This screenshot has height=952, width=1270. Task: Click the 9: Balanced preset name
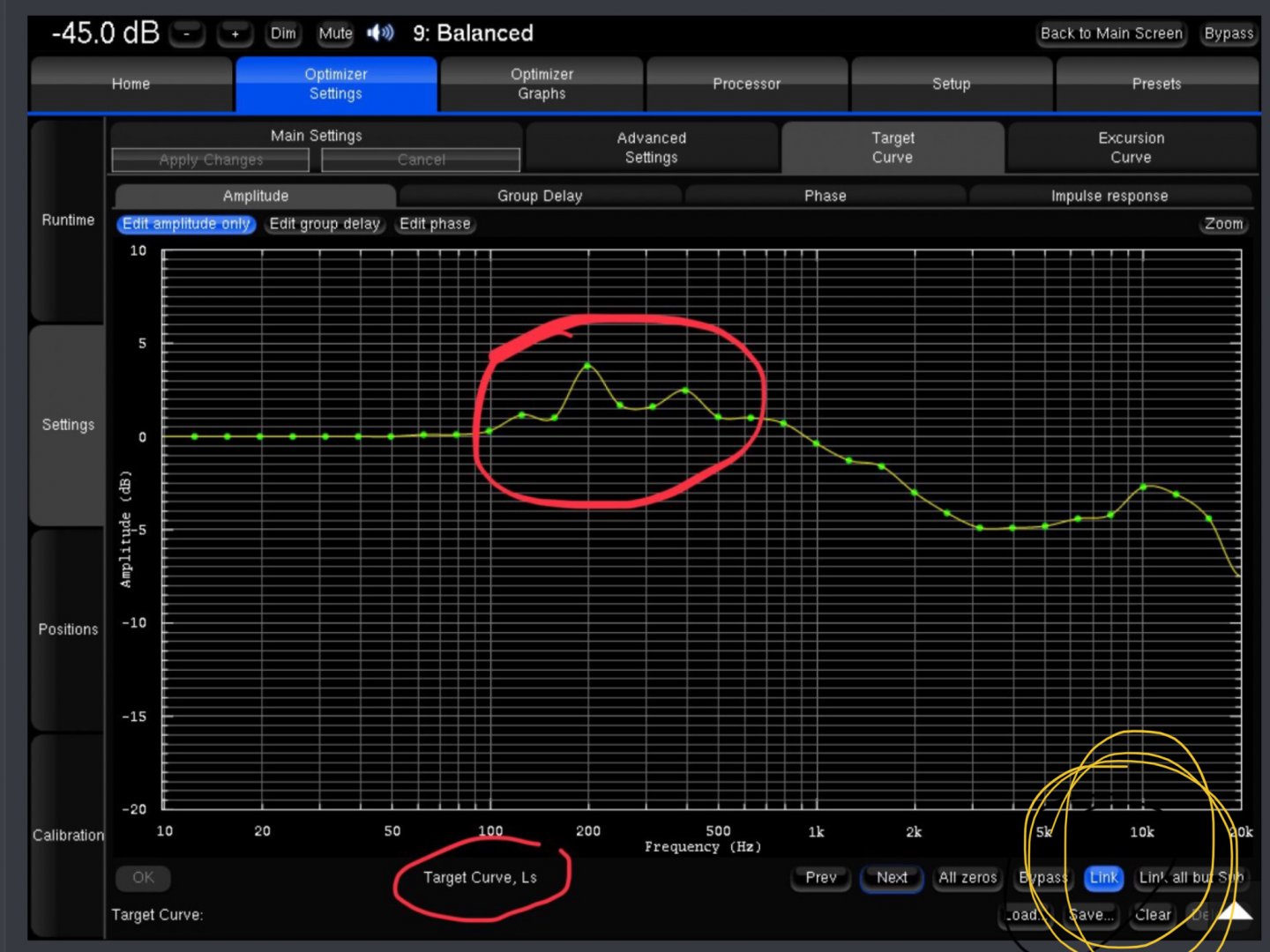point(473,33)
